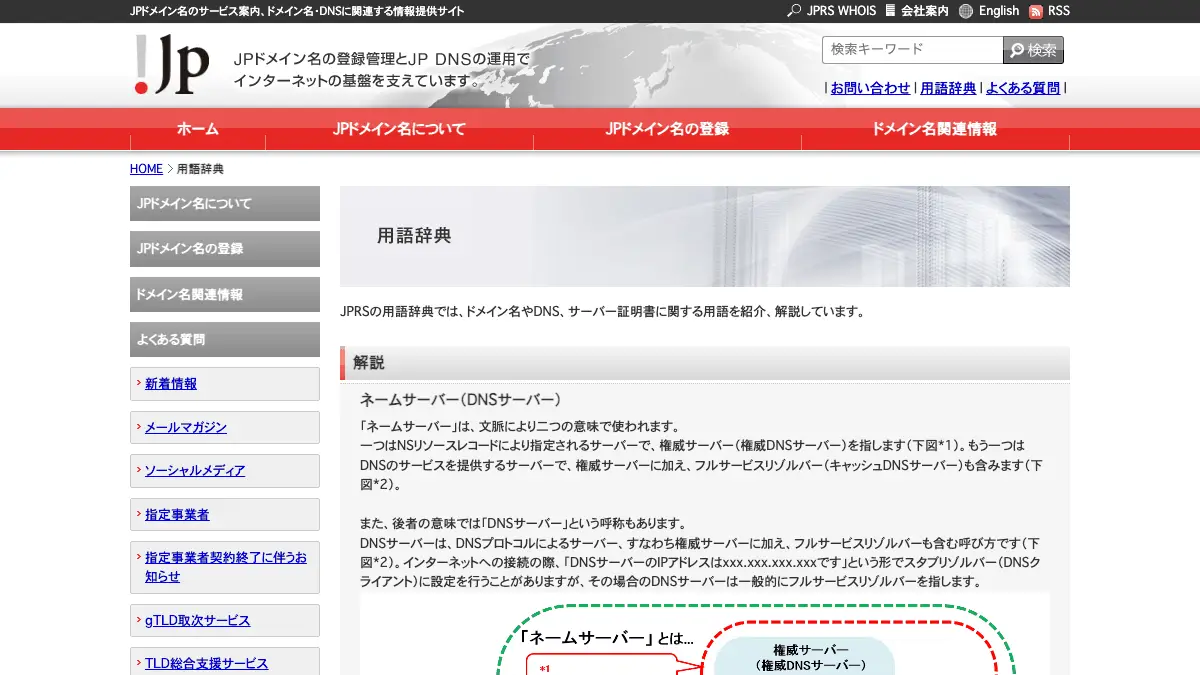Open the ソーシャルメディア sidebar link
Image resolution: width=1200 pixels, height=675 pixels.
pos(195,470)
